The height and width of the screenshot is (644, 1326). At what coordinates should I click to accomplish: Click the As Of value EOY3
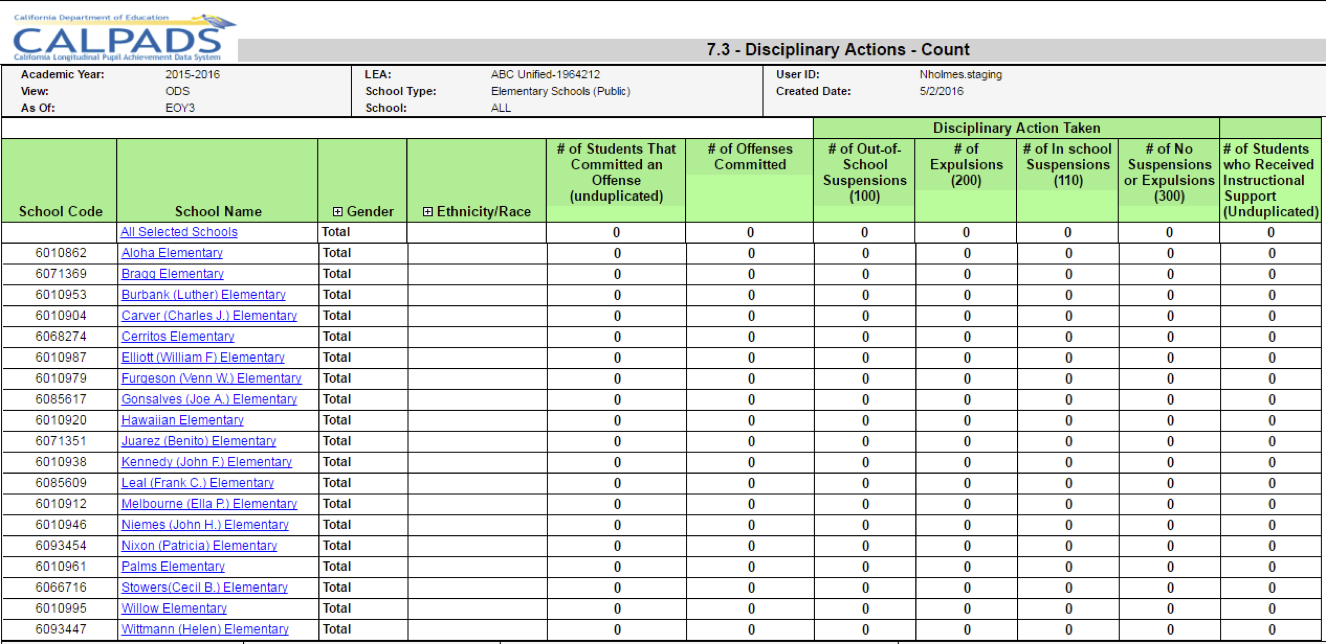[180, 108]
